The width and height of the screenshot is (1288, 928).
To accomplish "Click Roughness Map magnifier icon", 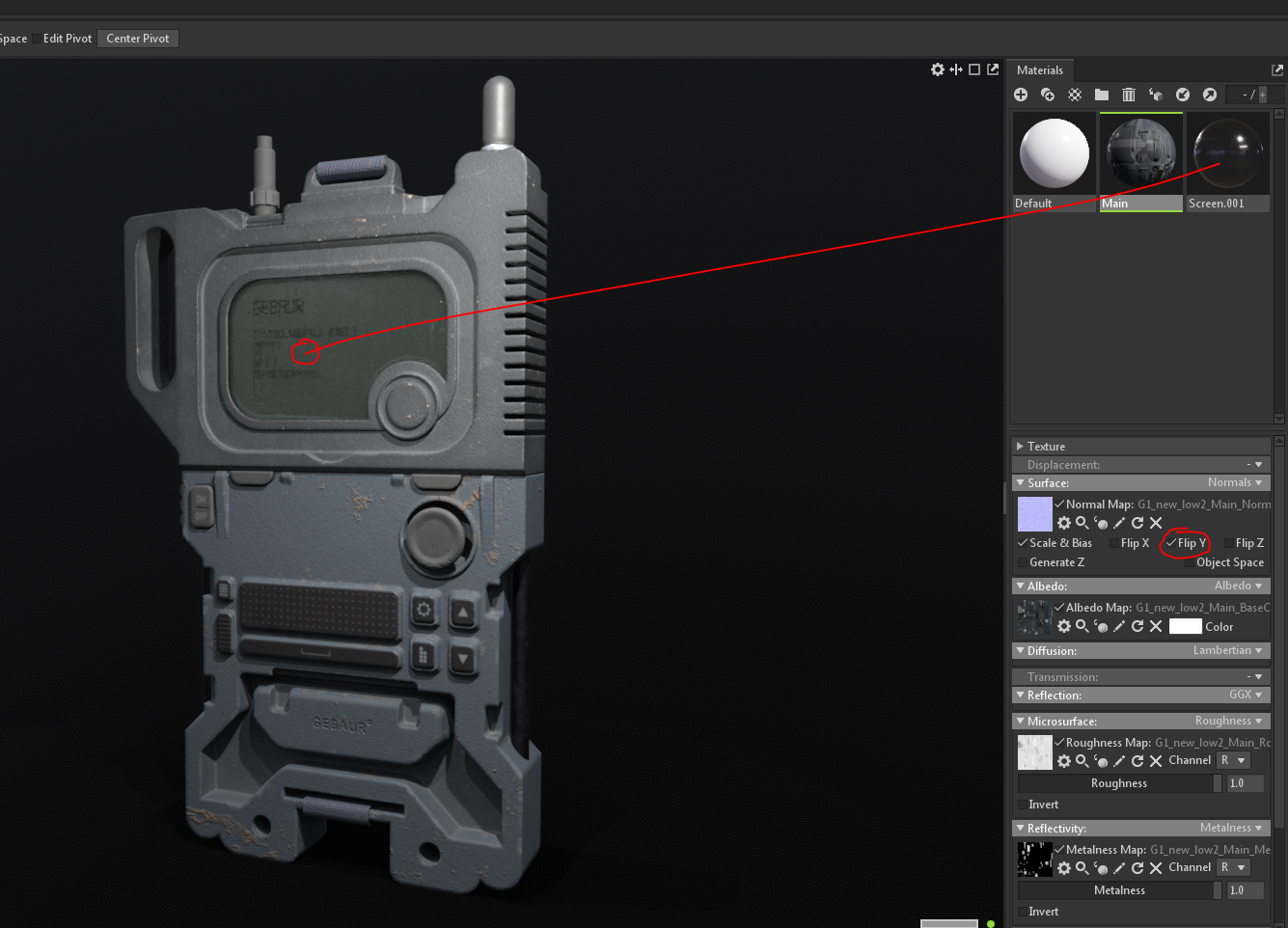I will coord(1082,761).
